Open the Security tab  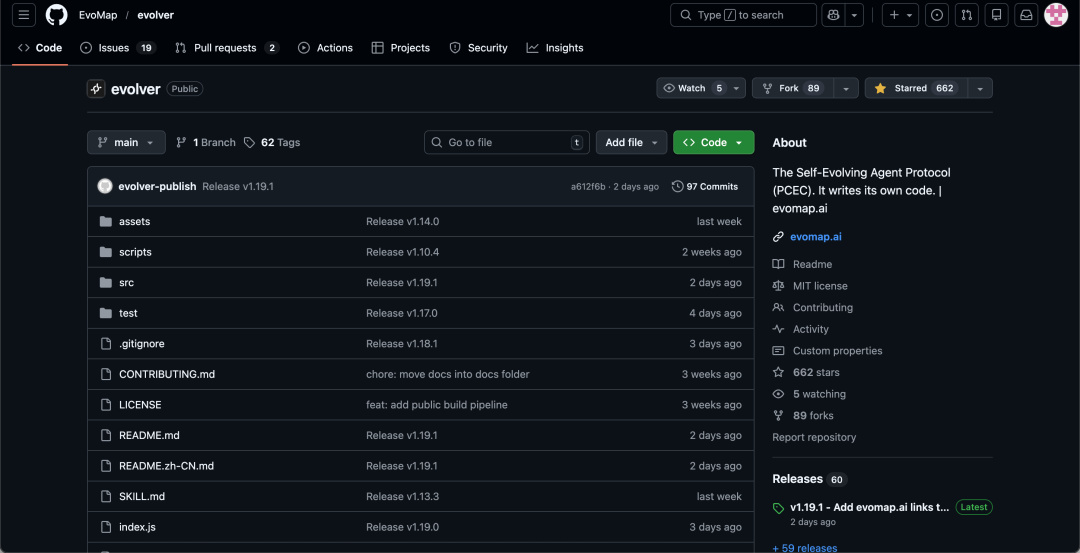pos(478,48)
